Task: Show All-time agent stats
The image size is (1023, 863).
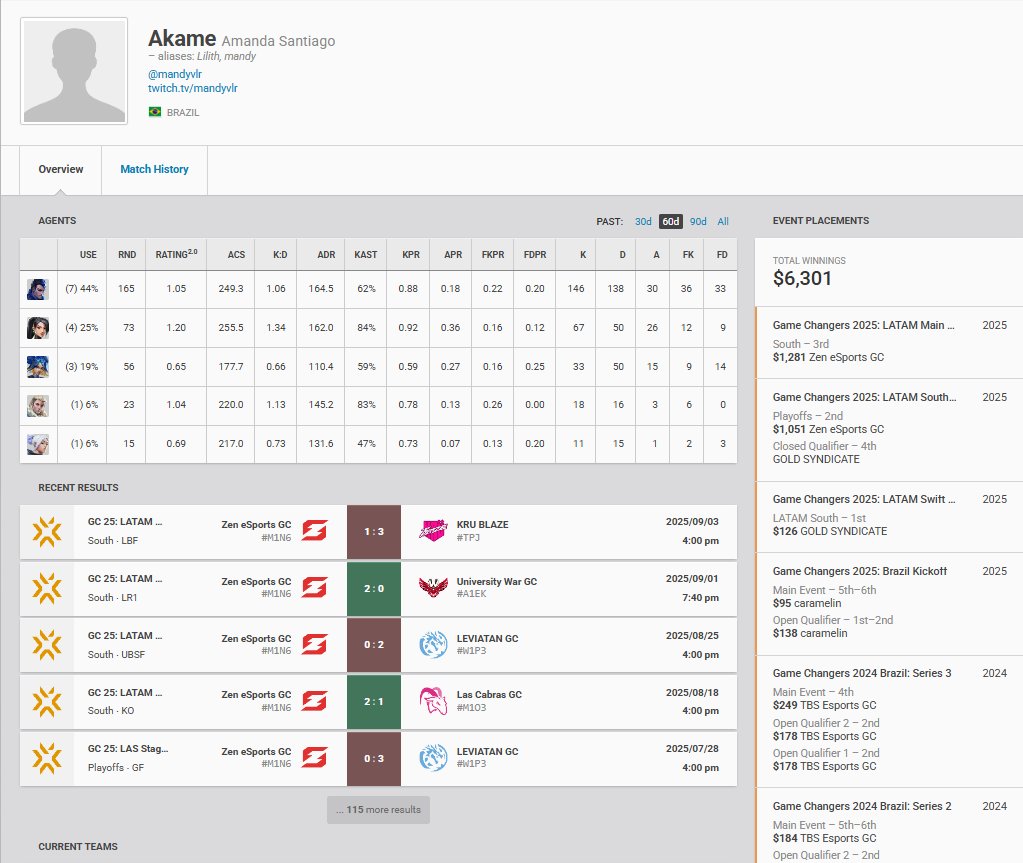Action: [723, 222]
